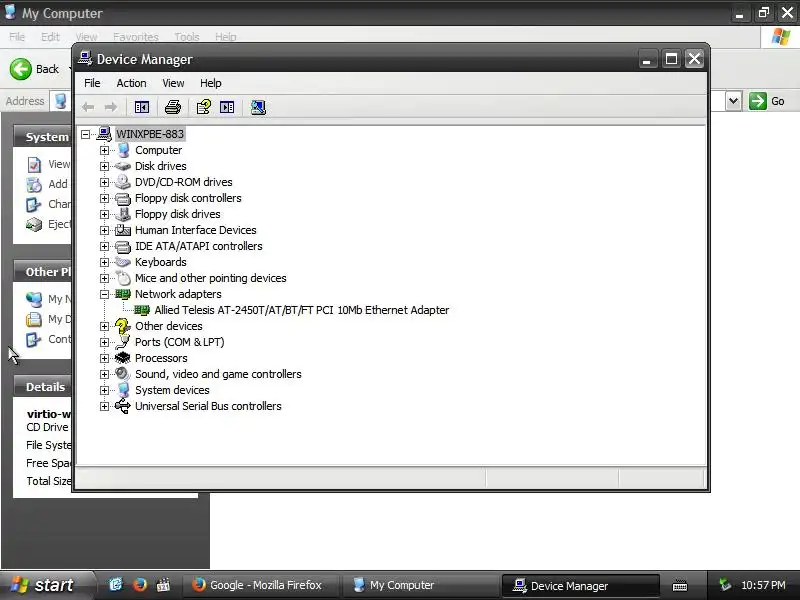Screen dimensions: 800x600
Task: Click Scan for hardware changes icon
Action: pos(258,107)
